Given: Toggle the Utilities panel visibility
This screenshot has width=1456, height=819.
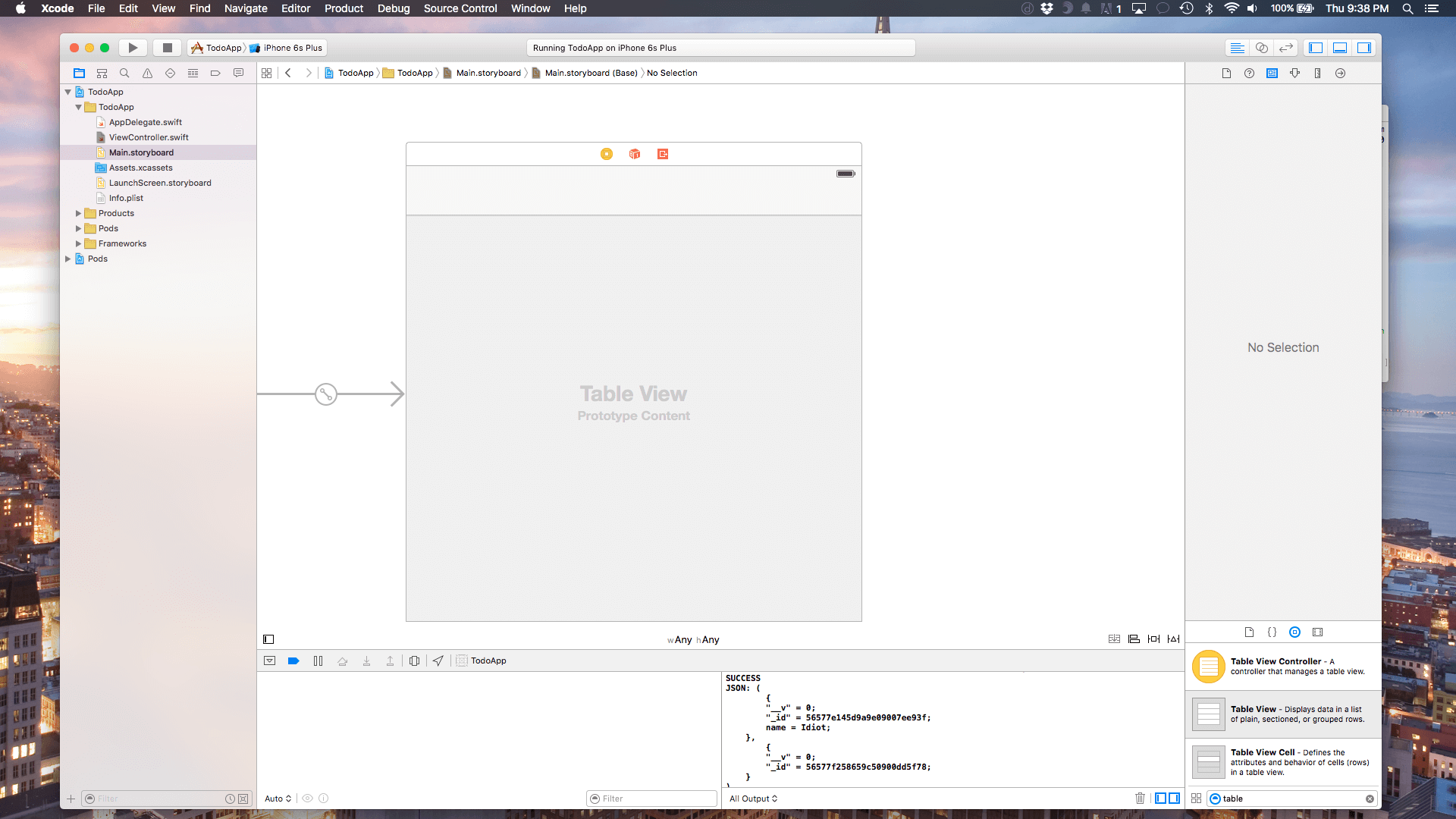Looking at the screenshot, I should (1364, 48).
